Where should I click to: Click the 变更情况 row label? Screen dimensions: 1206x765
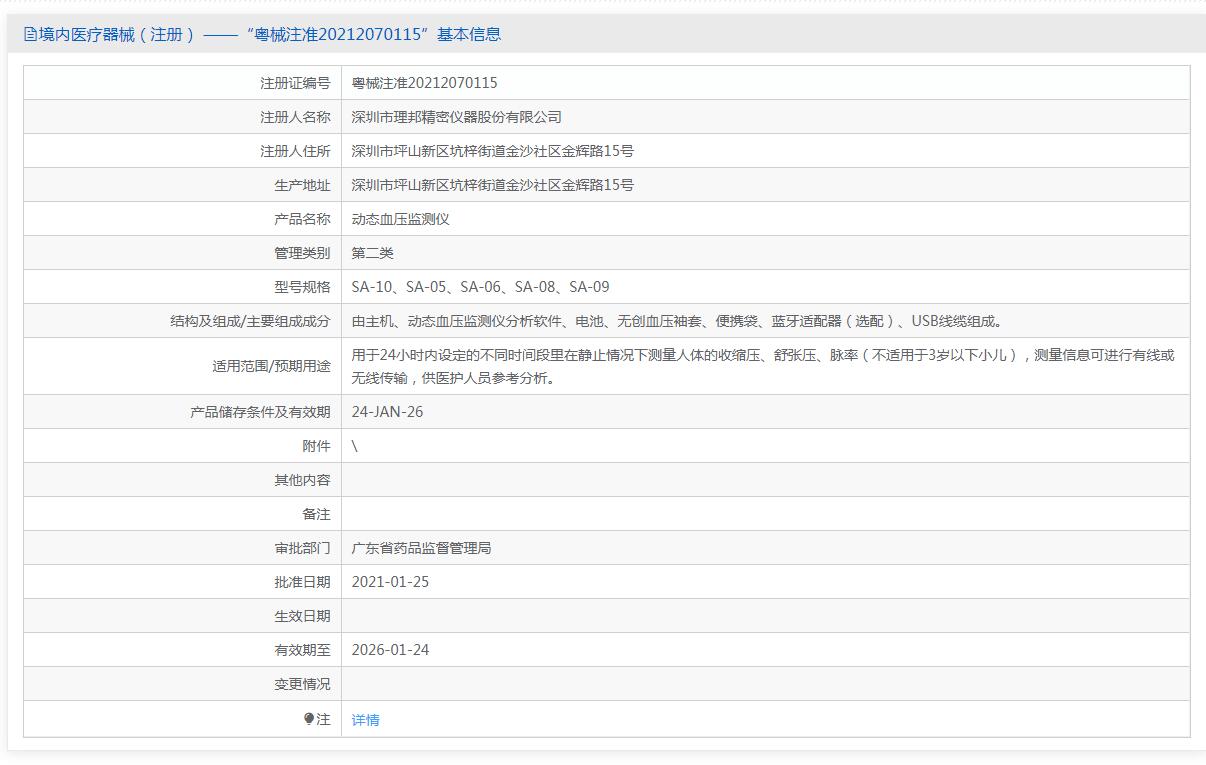click(x=302, y=684)
